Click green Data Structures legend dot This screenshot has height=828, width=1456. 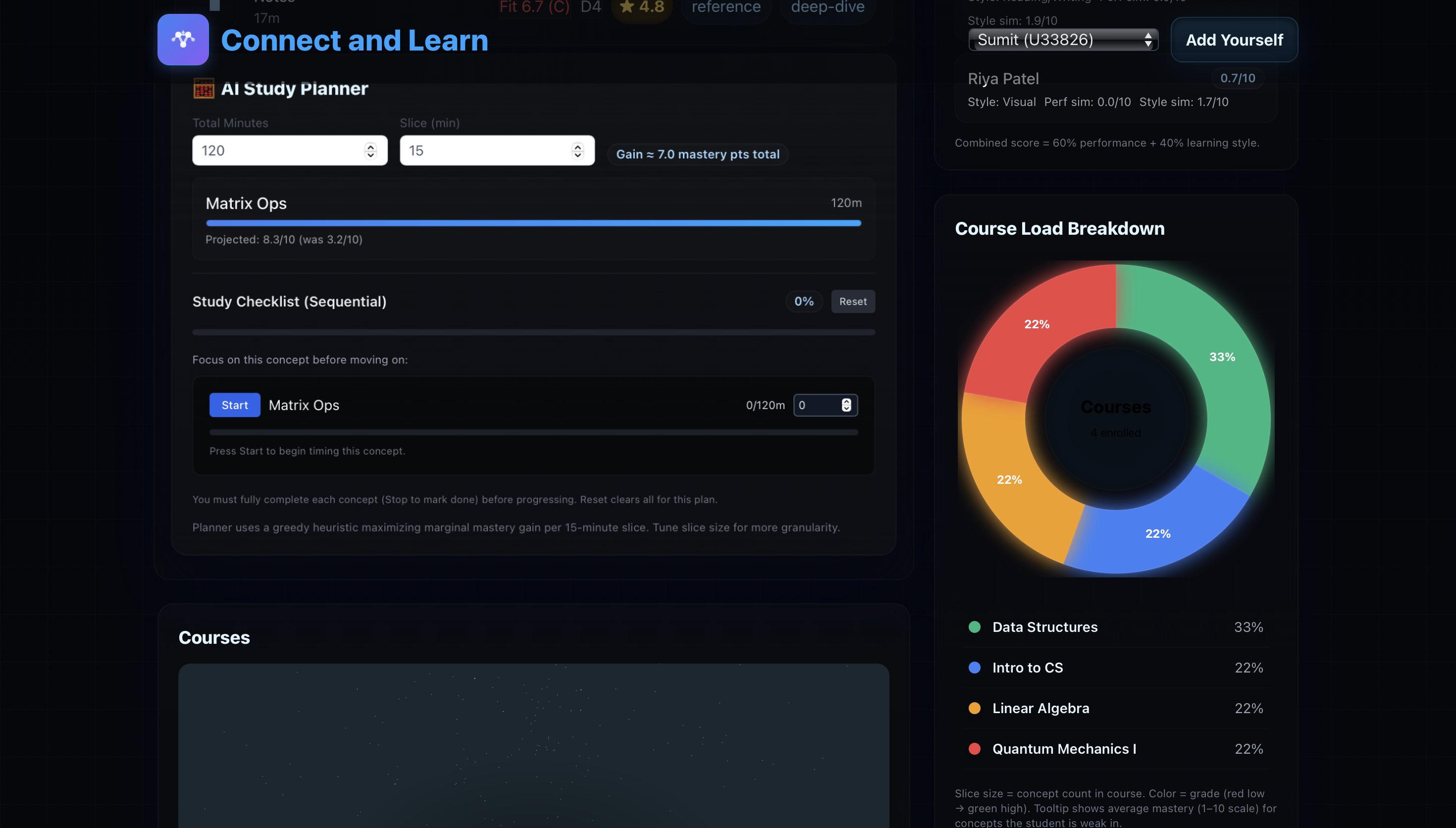975,627
